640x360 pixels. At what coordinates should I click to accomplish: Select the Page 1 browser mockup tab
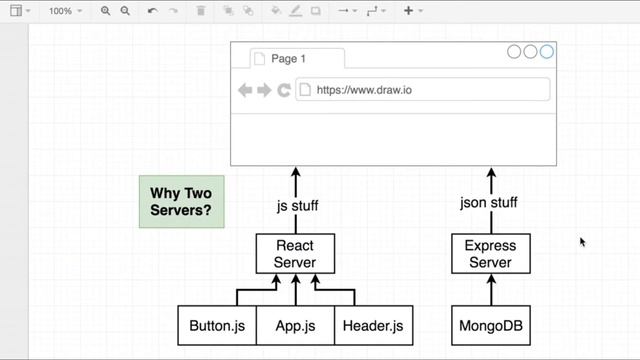pyautogui.click(x=297, y=59)
